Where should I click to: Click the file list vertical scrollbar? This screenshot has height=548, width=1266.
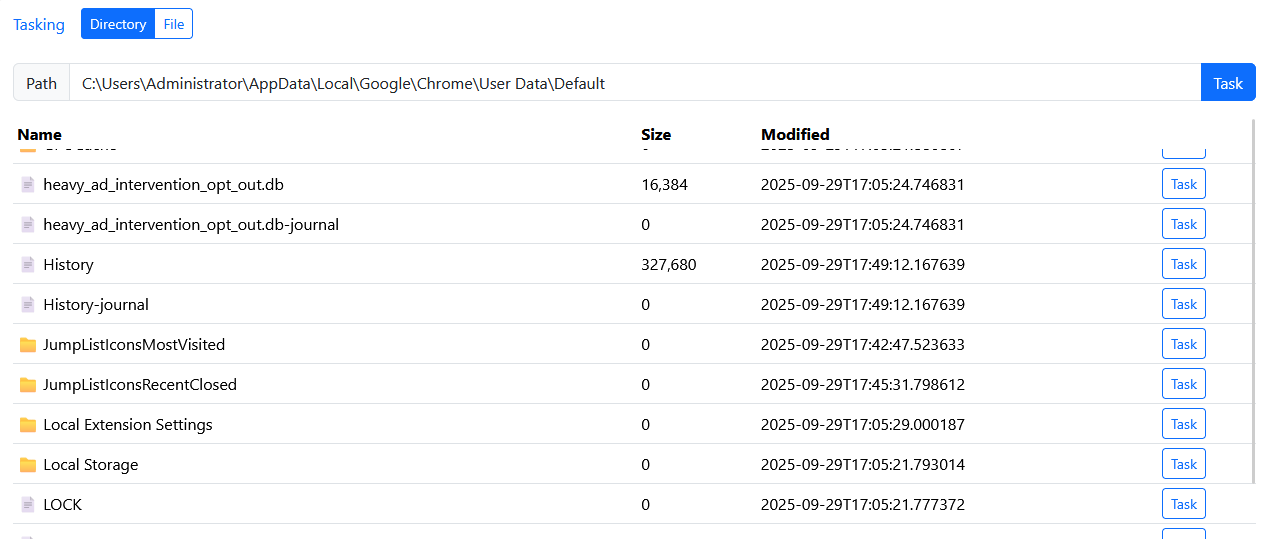coord(1253,300)
